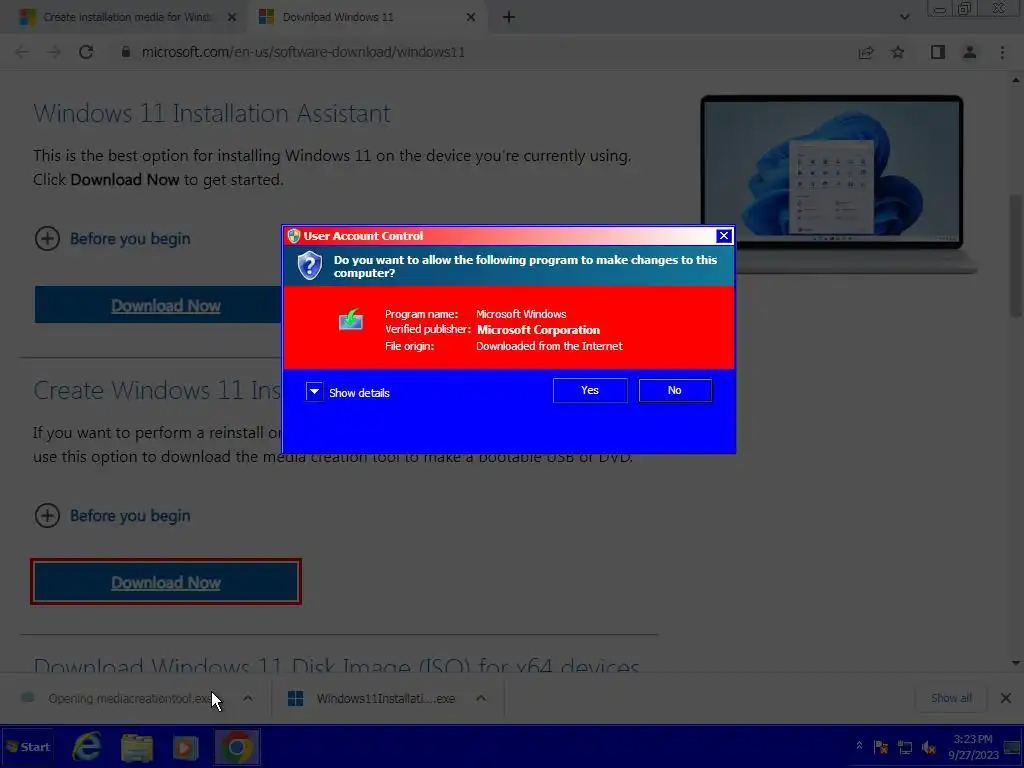Launch Internet Explorer from taskbar
The height and width of the screenshot is (768, 1024).
coord(86,747)
